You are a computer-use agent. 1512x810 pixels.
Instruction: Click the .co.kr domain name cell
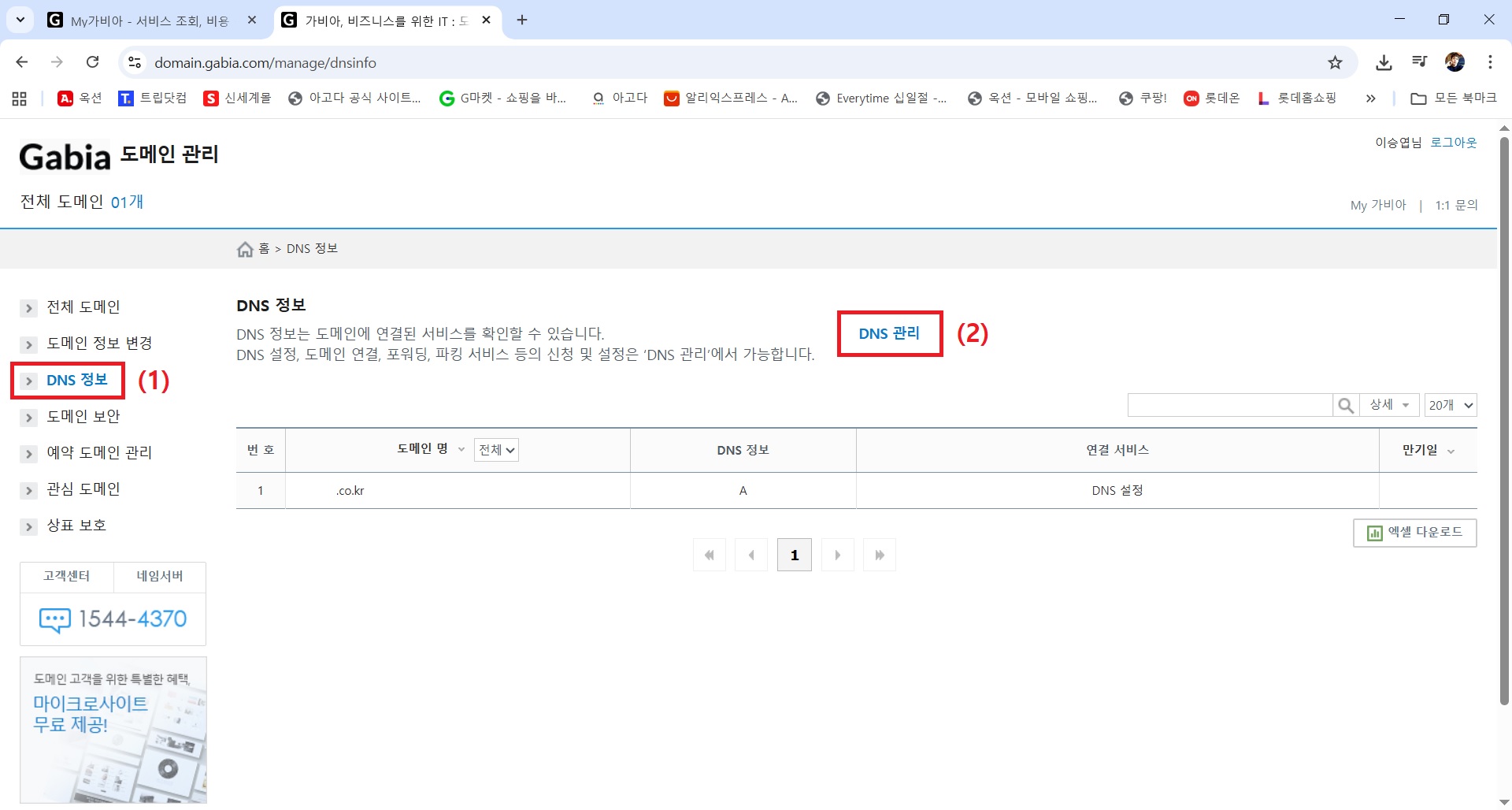[458, 491]
